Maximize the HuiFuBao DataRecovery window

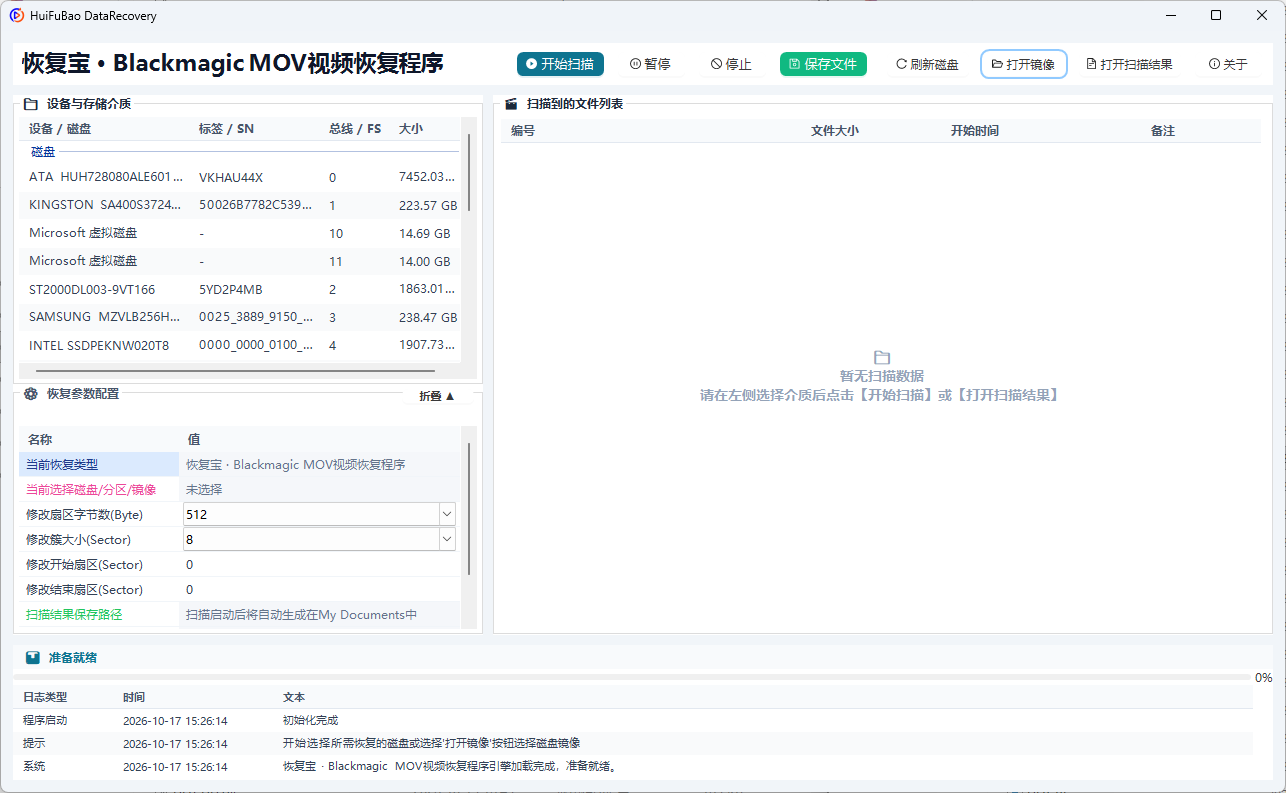coord(1216,15)
